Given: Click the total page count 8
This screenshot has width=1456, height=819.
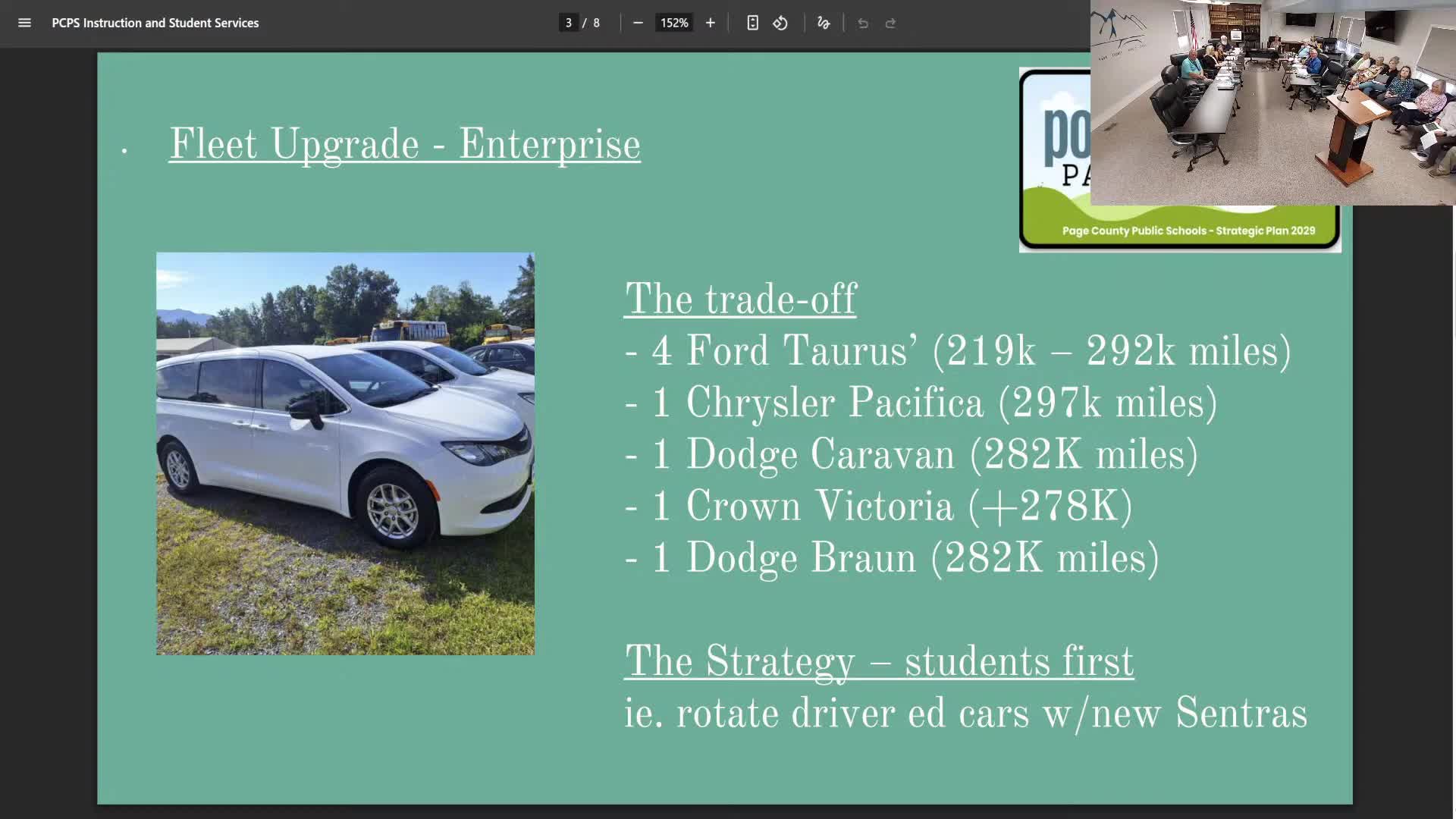Looking at the screenshot, I should tap(597, 23).
